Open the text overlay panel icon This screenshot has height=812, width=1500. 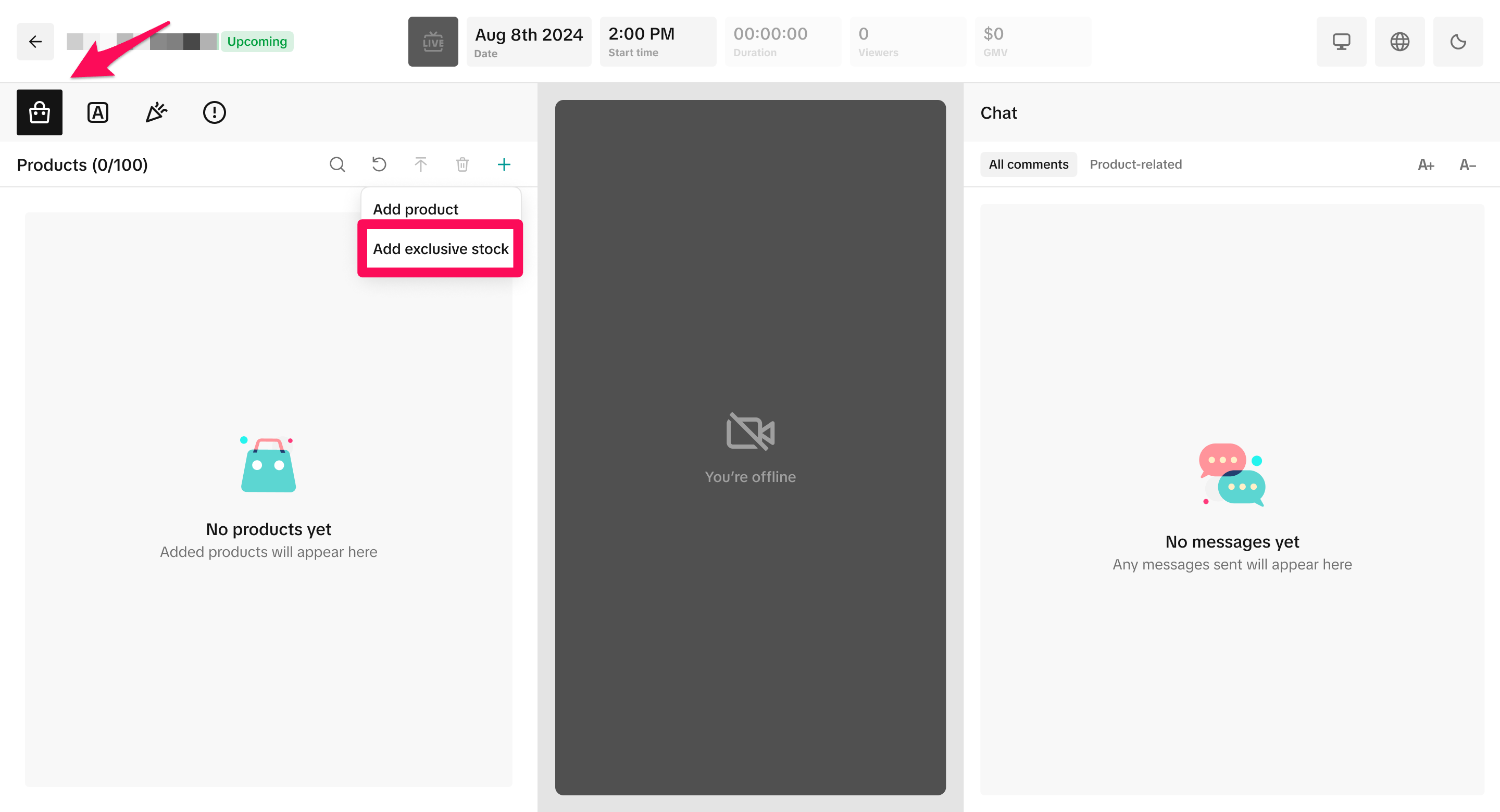pos(98,112)
